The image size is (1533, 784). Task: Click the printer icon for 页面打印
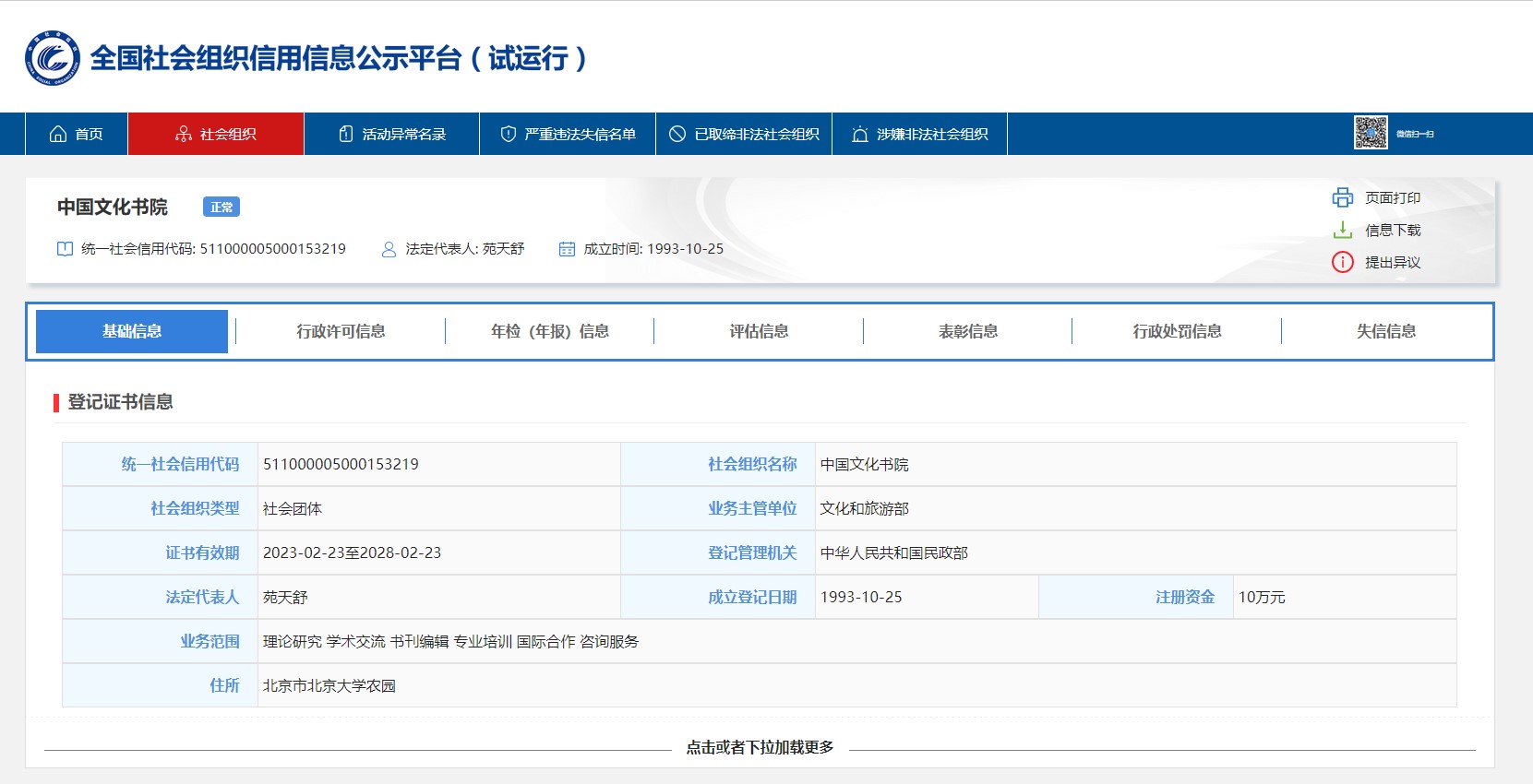(x=1342, y=197)
